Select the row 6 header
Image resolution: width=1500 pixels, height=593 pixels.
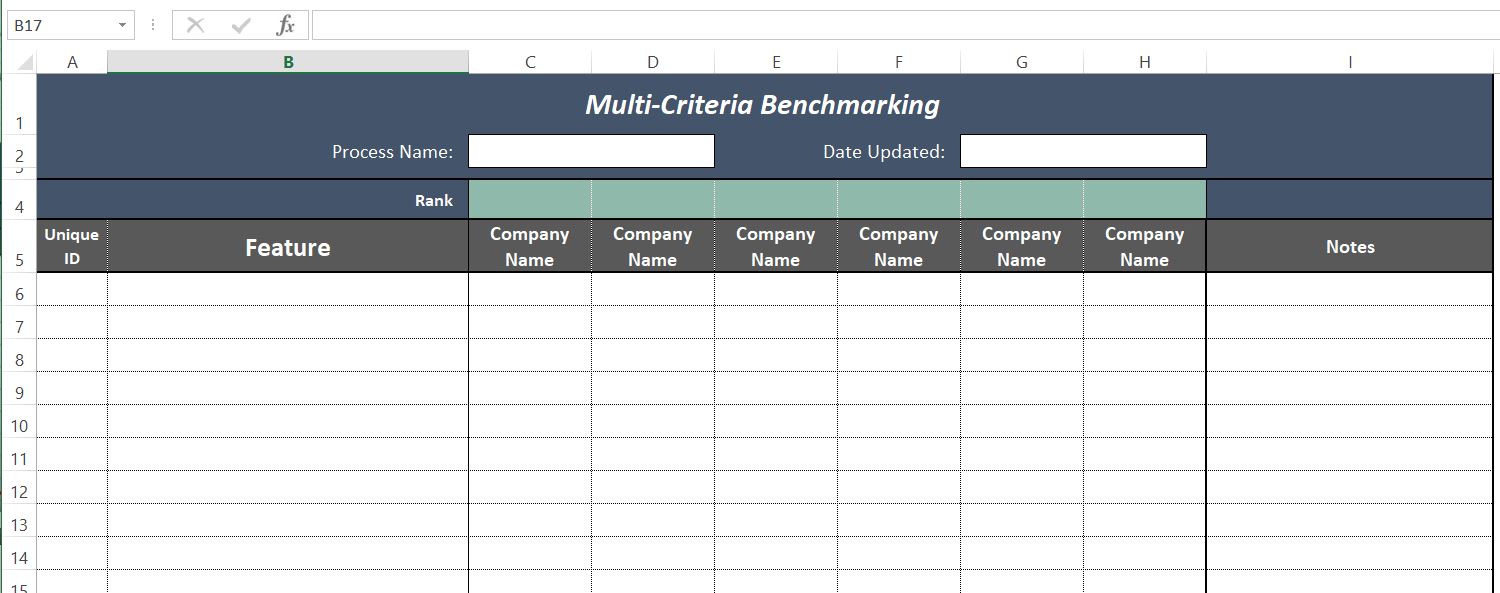(x=19, y=294)
